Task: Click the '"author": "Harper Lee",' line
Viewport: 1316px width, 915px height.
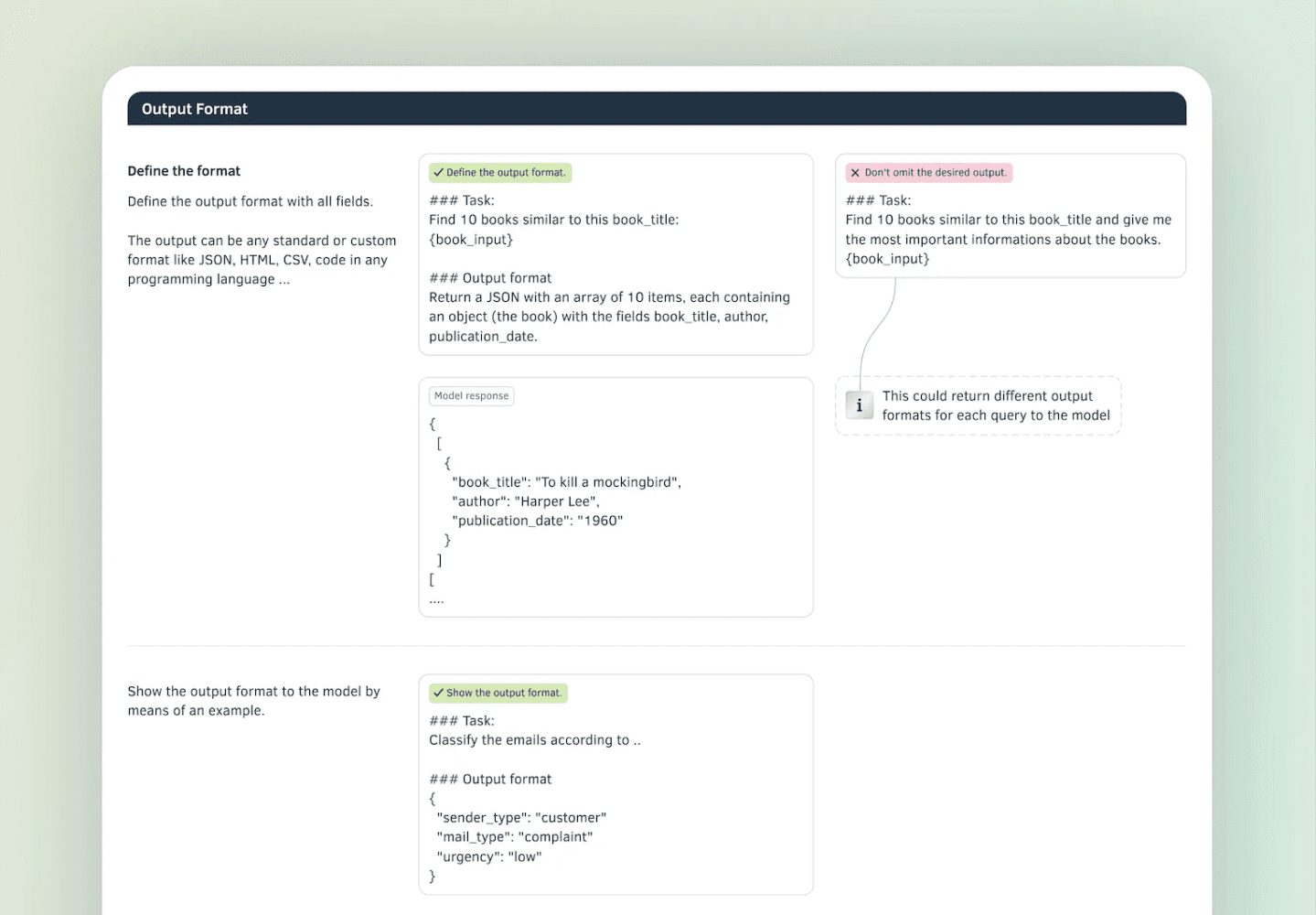Action: [x=526, y=501]
